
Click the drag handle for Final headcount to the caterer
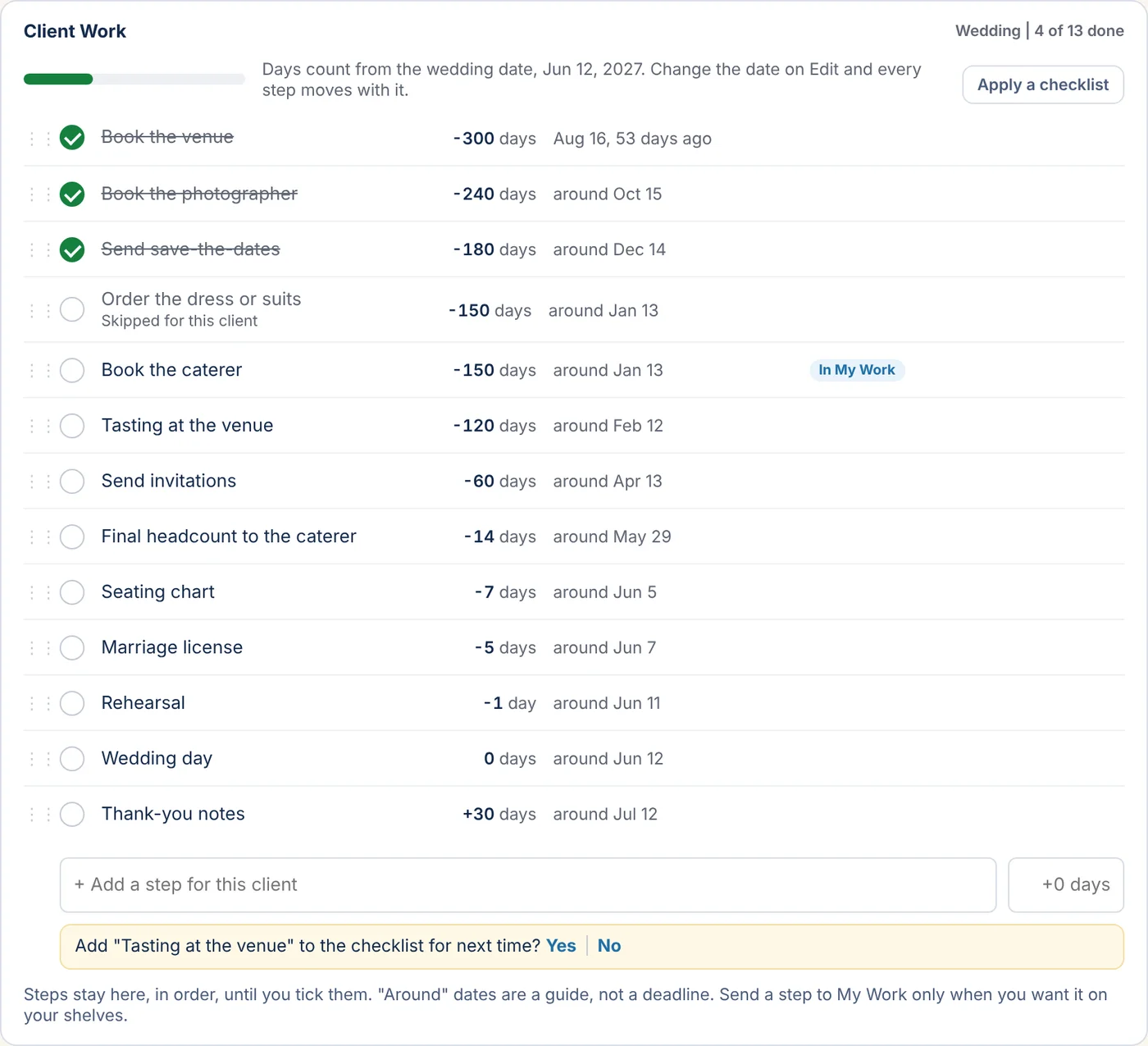[x=40, y=537]
